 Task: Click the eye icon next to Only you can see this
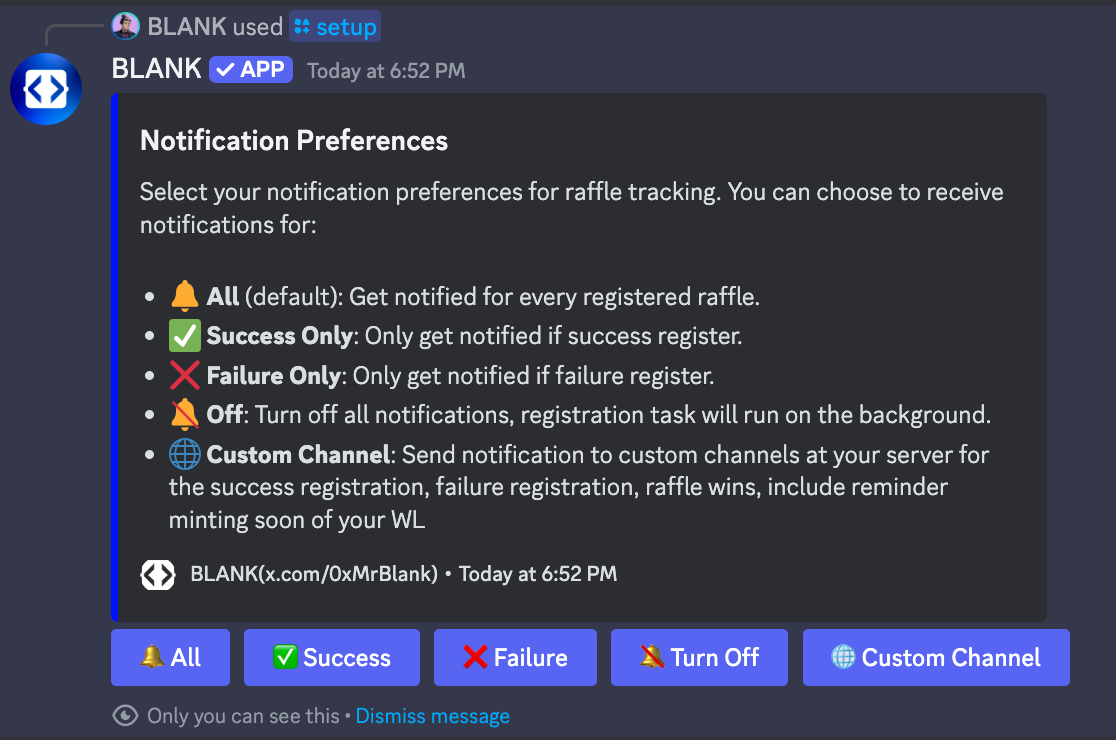click(125, 716)
